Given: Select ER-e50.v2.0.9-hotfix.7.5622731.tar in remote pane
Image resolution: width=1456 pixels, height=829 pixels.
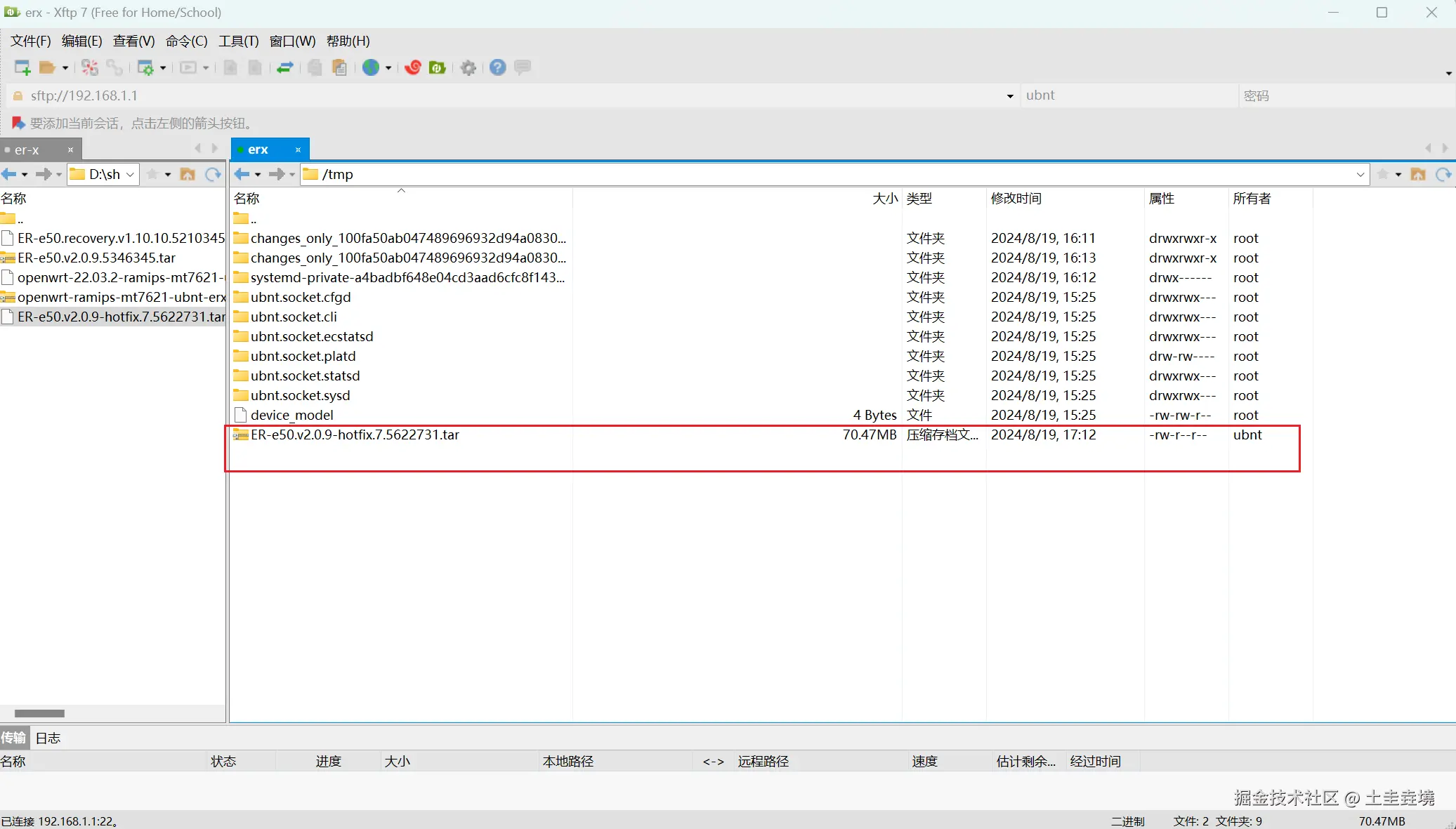Looking at the screenshot, I should pyautogui.click(x=355, y=435).
